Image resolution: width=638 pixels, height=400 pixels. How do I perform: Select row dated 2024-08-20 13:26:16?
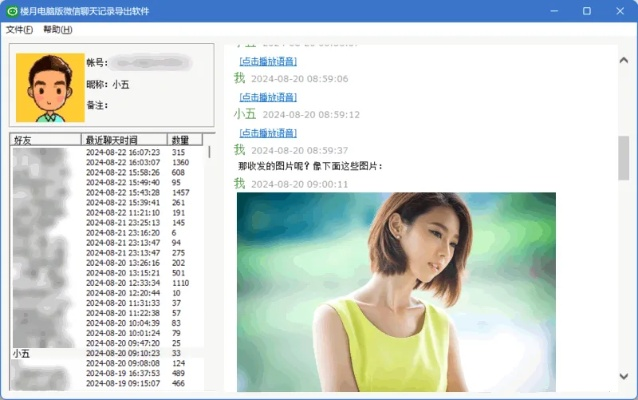(x=107, y=263)
